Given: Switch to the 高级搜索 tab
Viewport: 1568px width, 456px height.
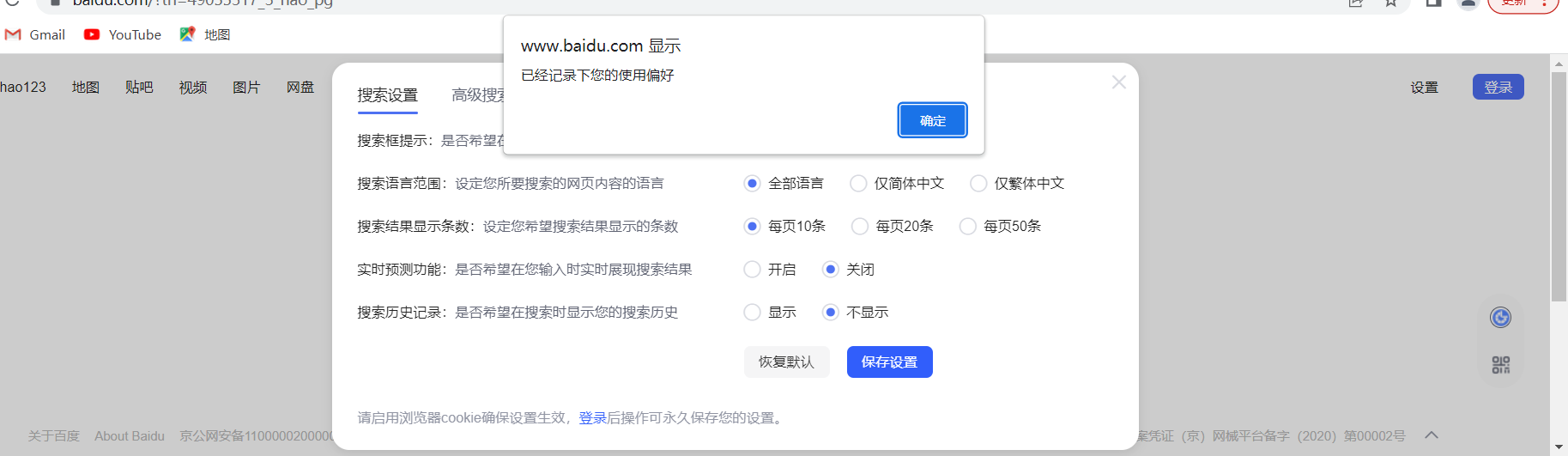Looking at the screenshot, I should (477, 95).
